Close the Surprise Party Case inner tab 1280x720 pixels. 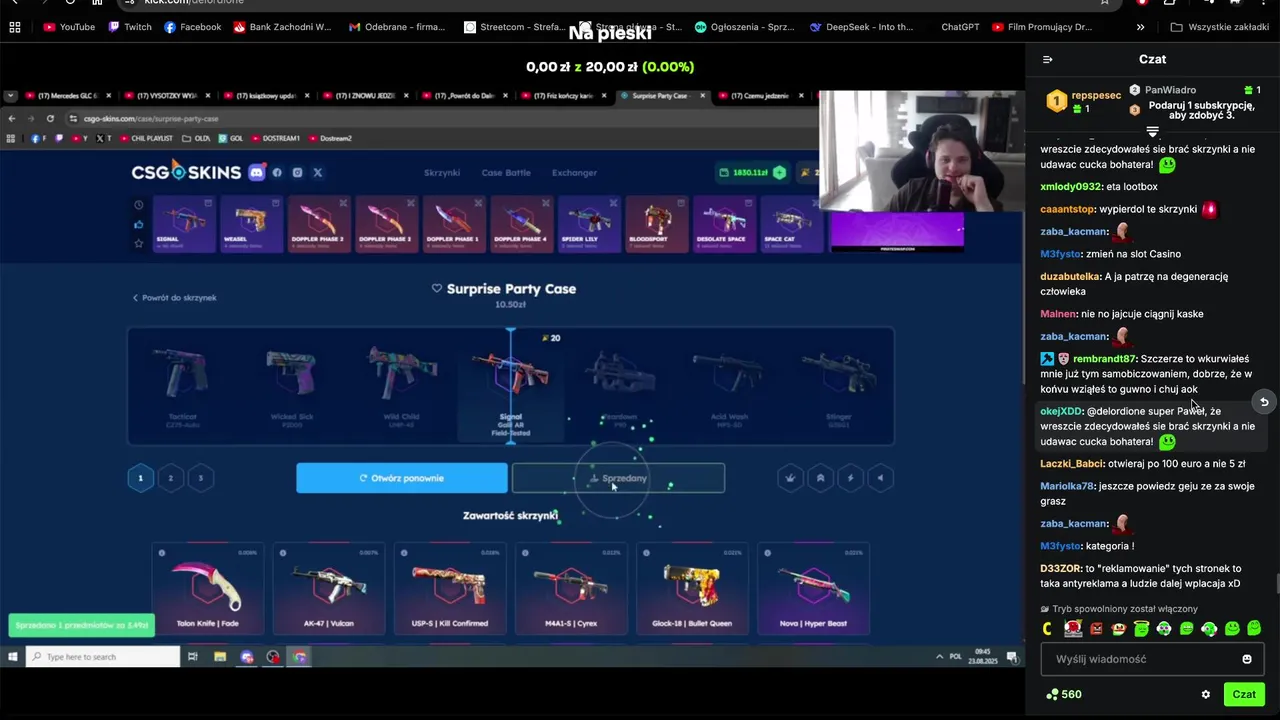(703, 96)
